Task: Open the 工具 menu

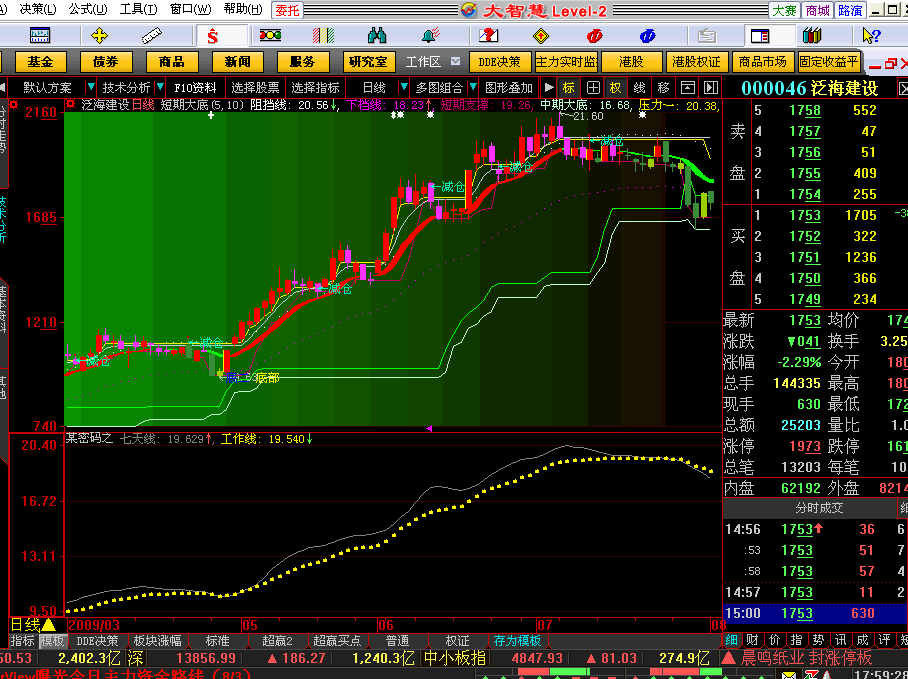Action: click(x=138, y=9)
